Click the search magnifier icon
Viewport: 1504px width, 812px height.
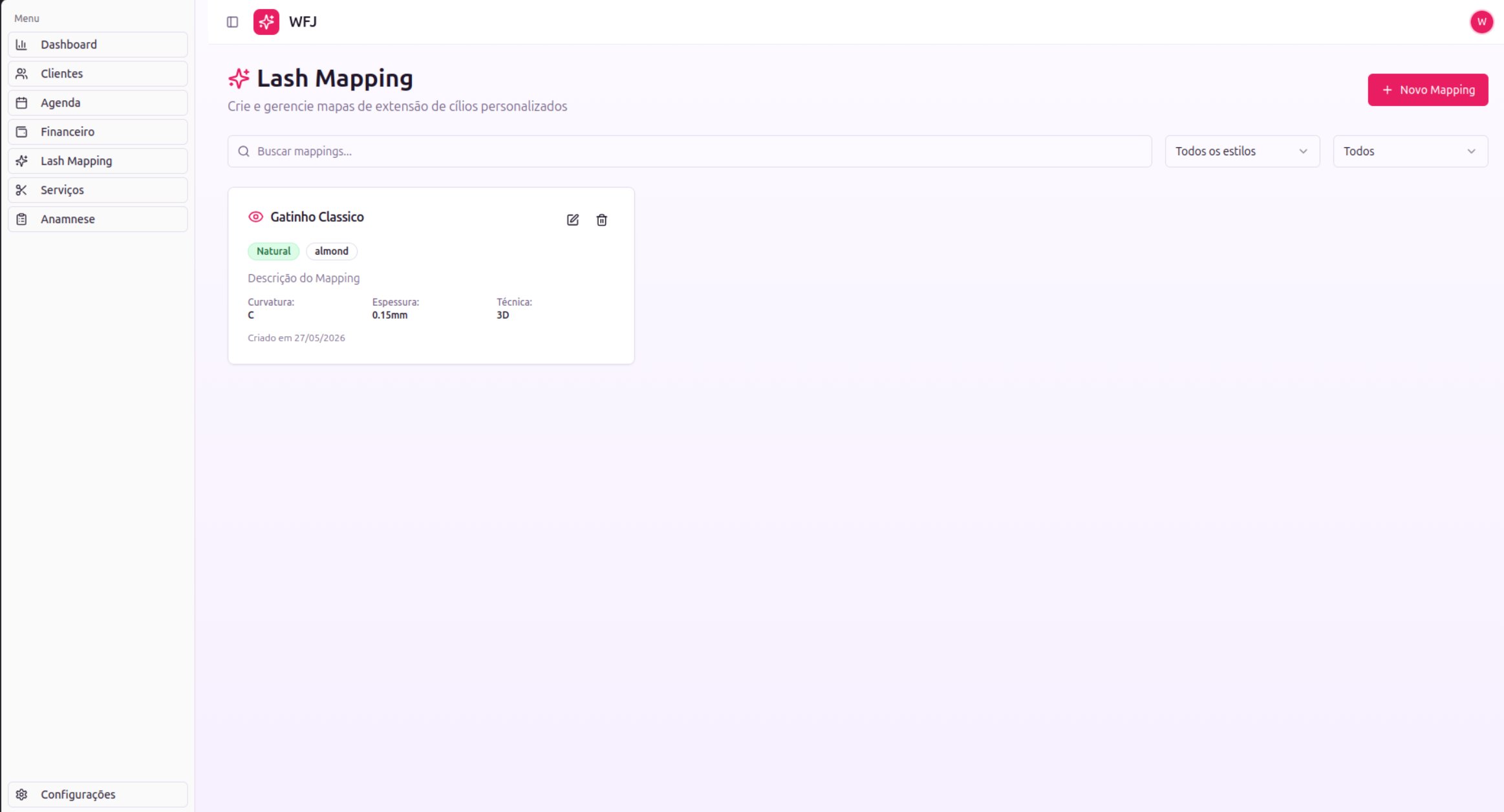tap(244, 151)
